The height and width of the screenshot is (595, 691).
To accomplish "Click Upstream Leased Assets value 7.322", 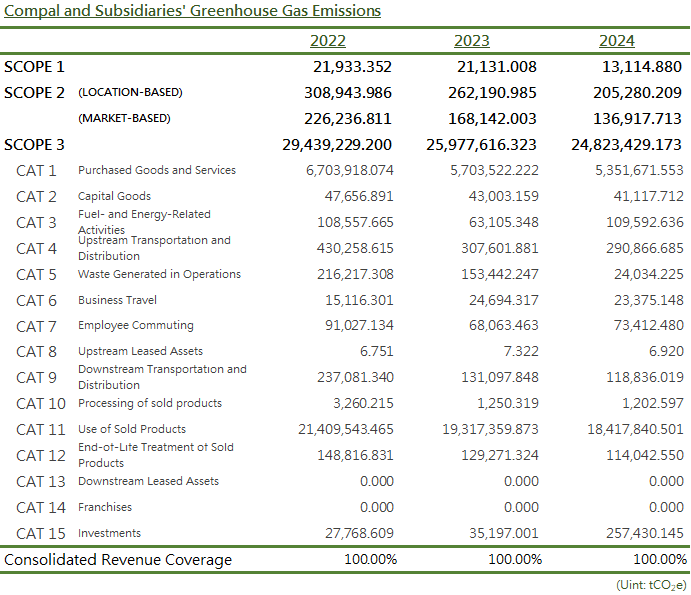I will tap(521, 352).
